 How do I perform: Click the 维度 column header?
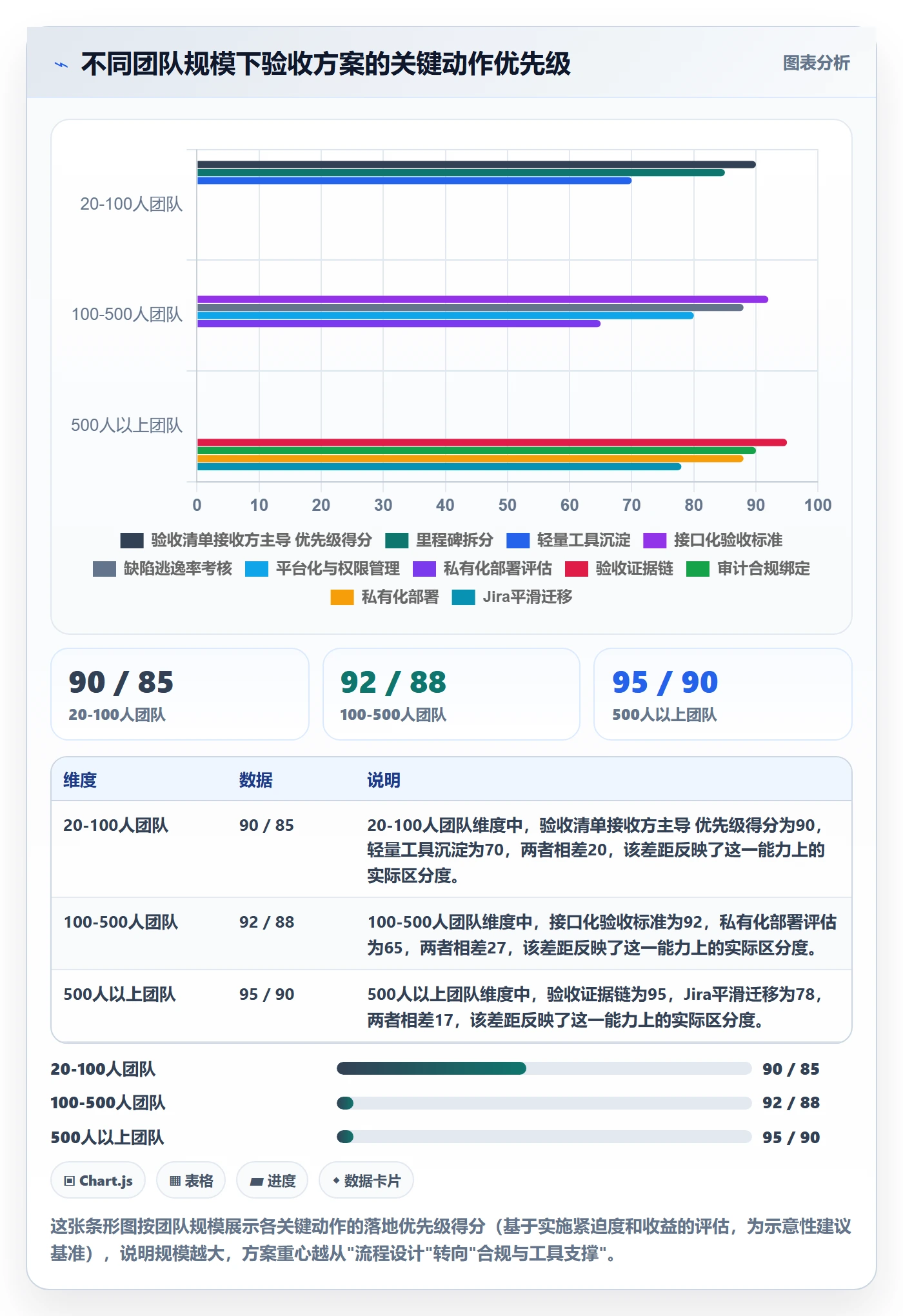click(x=80, y=780)
